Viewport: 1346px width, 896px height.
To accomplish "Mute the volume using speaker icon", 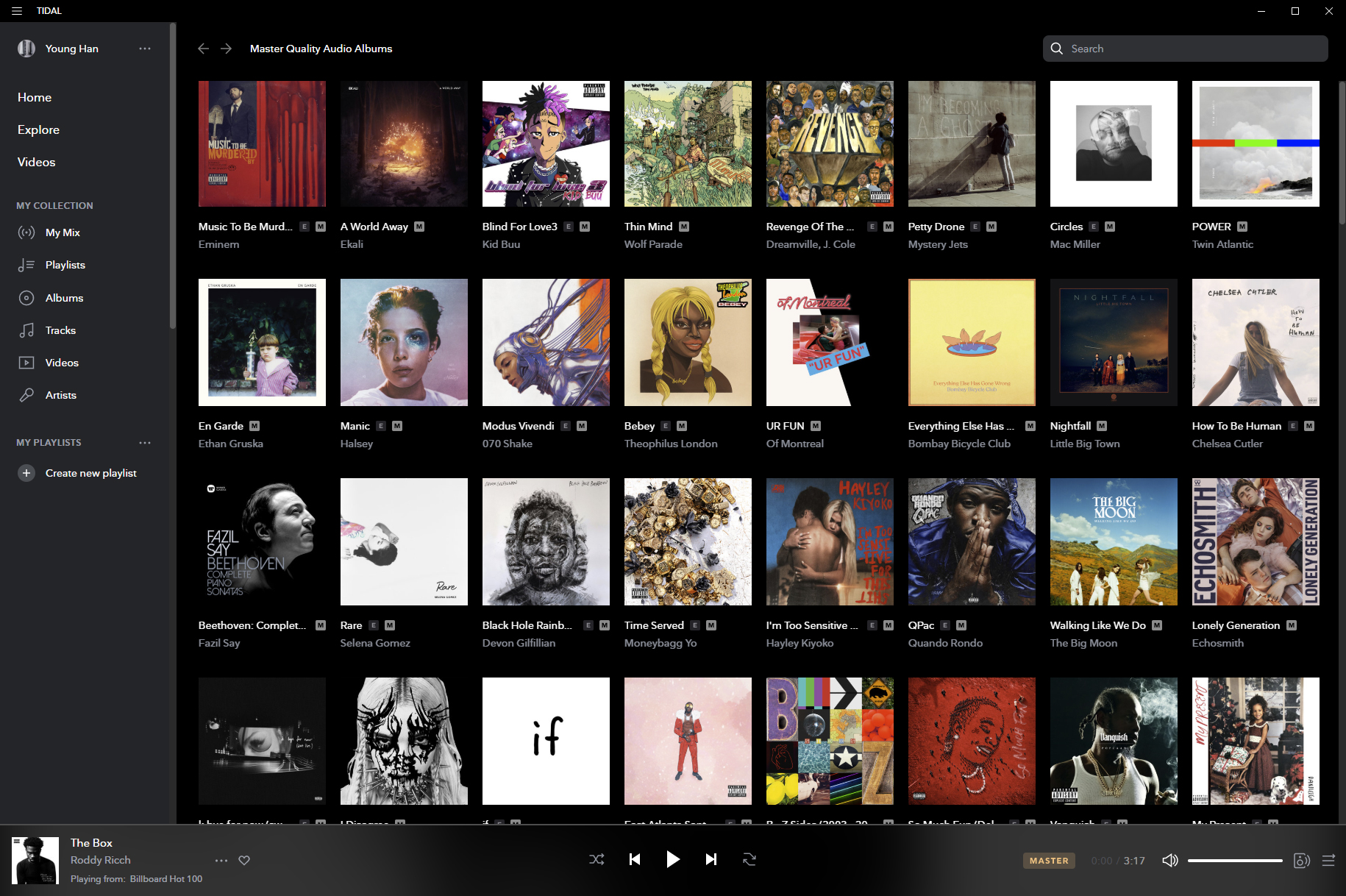I will 1169,861.
